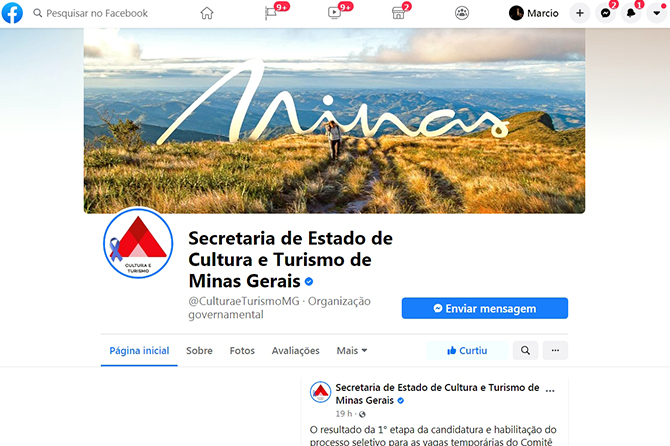This screenshot has height=446, width=670.
Task: Open the Watch video icon
Action: pyautogui.click(x=334, y=13)
